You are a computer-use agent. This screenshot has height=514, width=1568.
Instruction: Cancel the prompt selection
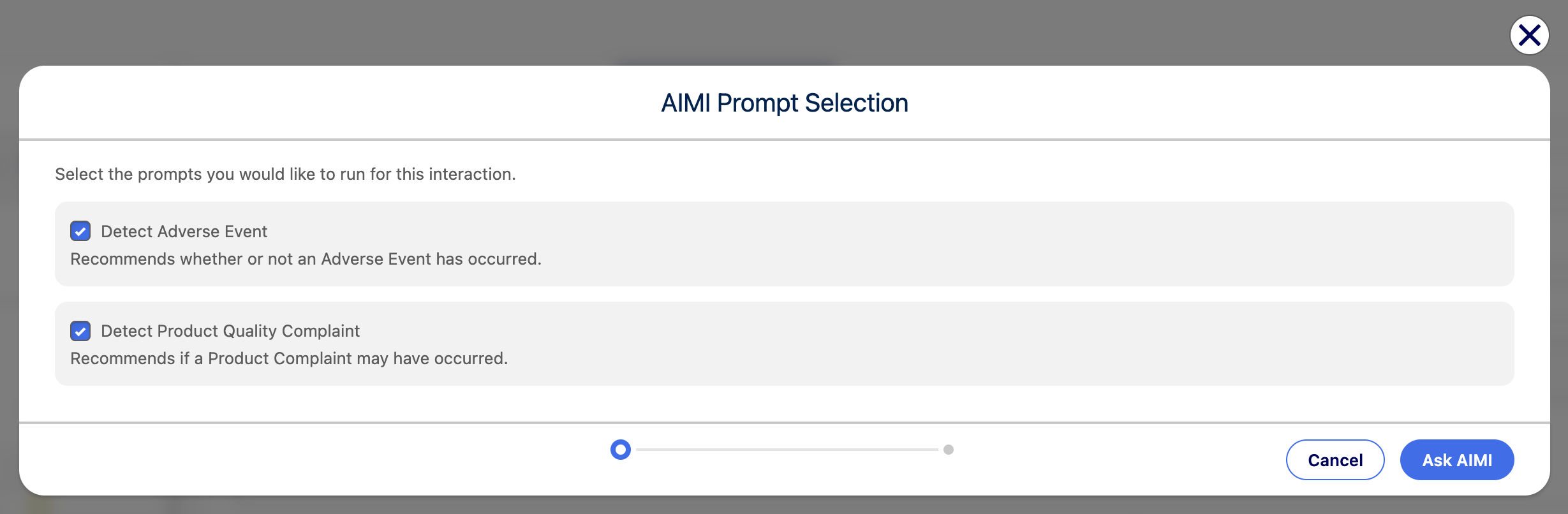(x=1335, y=459)
